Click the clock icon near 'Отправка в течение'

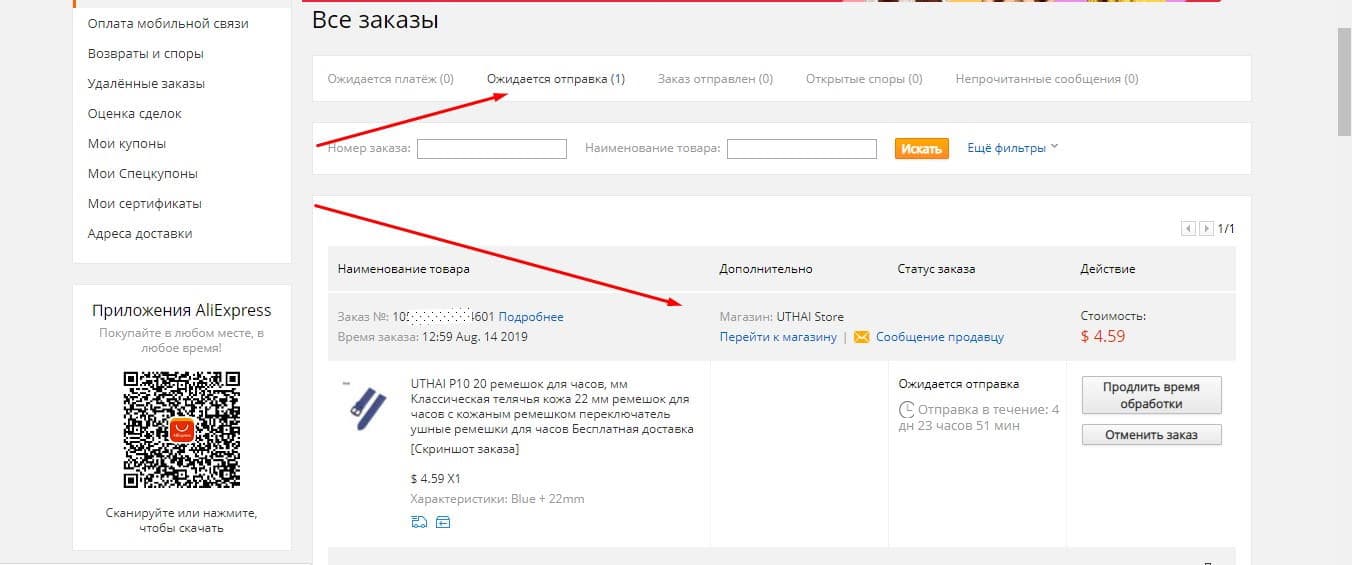click(x=906, y=409)
